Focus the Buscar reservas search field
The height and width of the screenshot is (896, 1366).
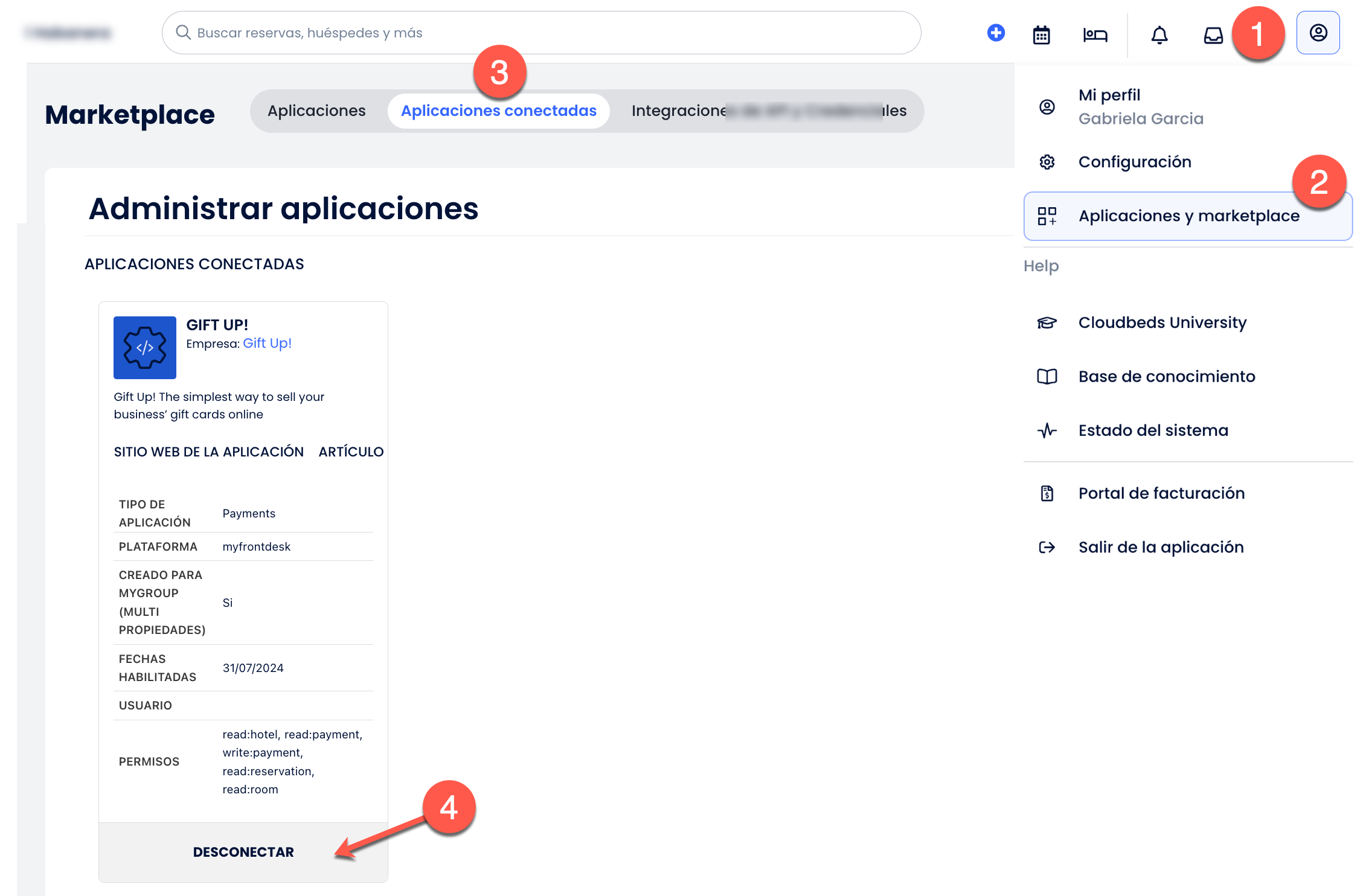544,33
